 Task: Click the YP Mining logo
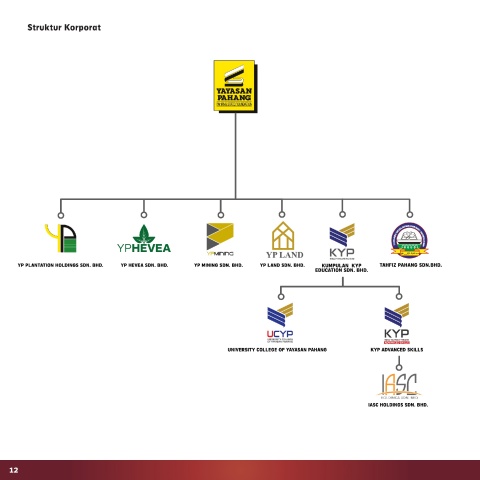pyautogui.click(x=220, y=239)
